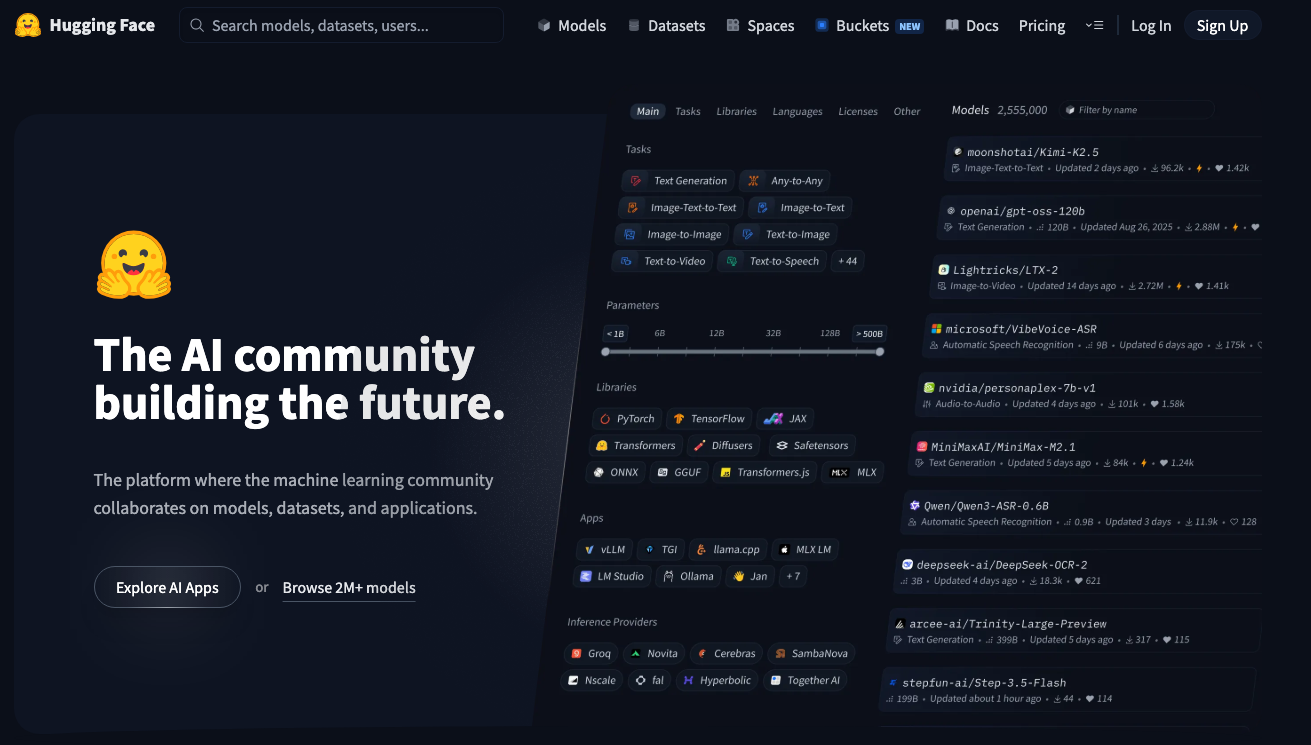
Task: Open Spaces from the top navigation
Action: [760, 26]
